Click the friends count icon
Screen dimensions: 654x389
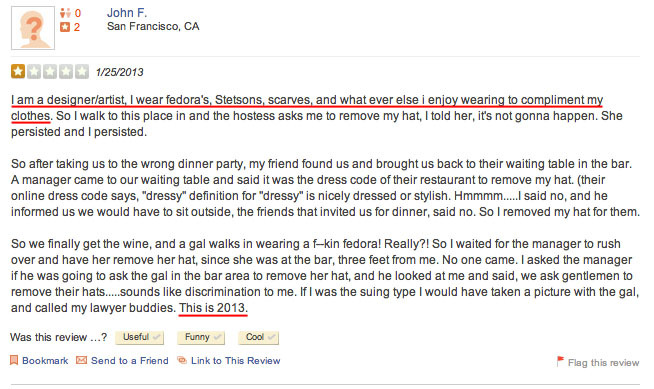coord(65,13)
